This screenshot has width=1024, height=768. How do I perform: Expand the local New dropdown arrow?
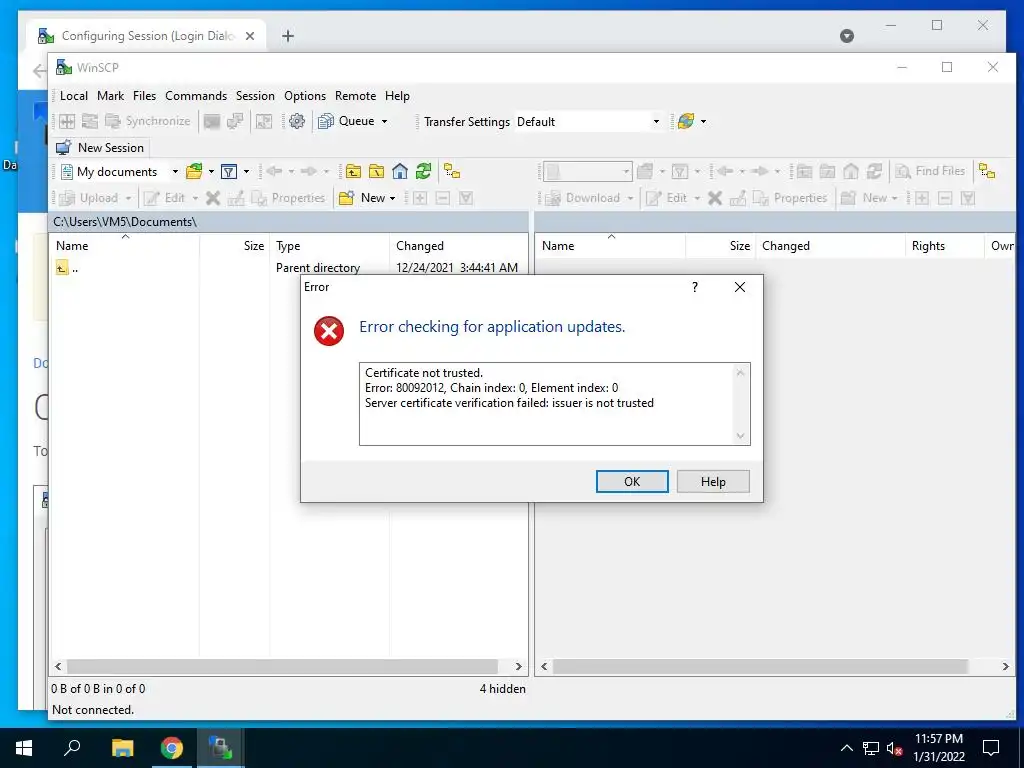pos(392,198)
